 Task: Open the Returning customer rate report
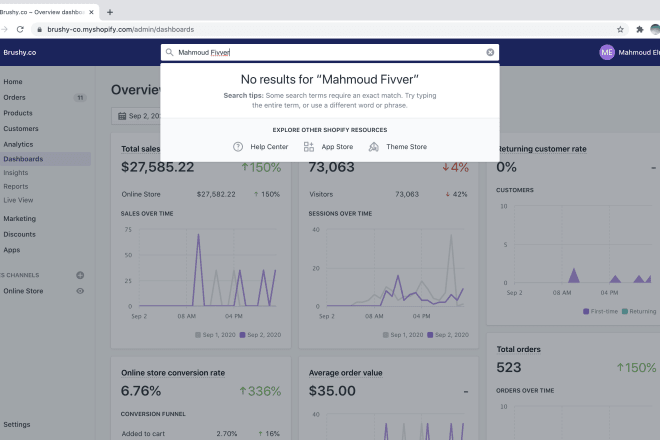tap(542, 149)
